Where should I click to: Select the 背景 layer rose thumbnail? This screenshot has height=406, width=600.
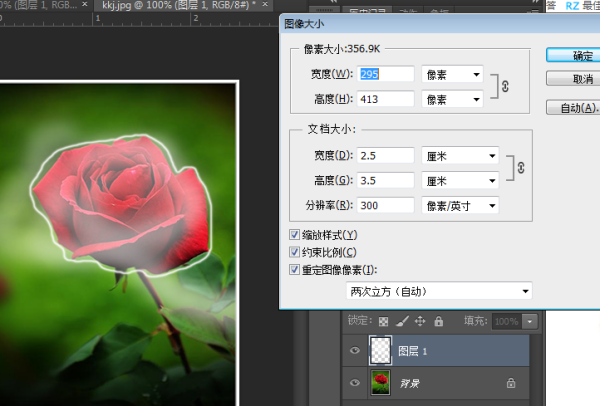coord(380,382)
